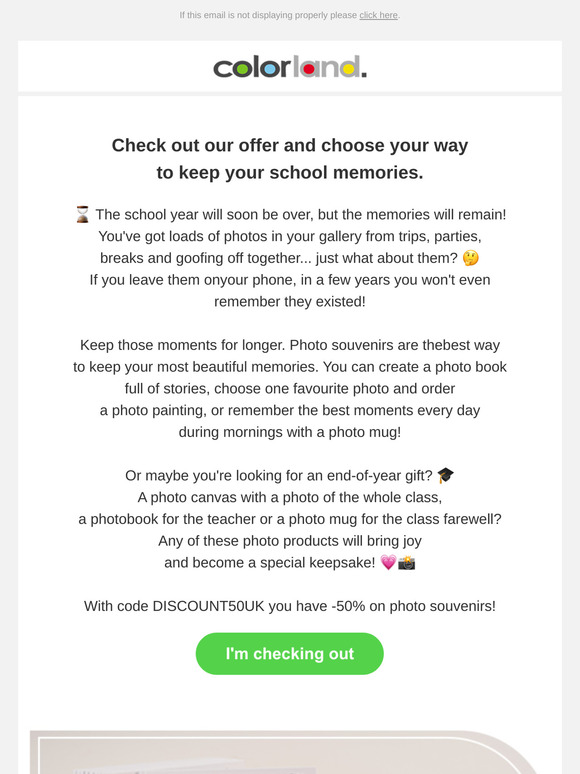Viewport: 580px width, 774px height.
Task: Click the yellow dot in Colorland logo
Action: click(348, 69)
